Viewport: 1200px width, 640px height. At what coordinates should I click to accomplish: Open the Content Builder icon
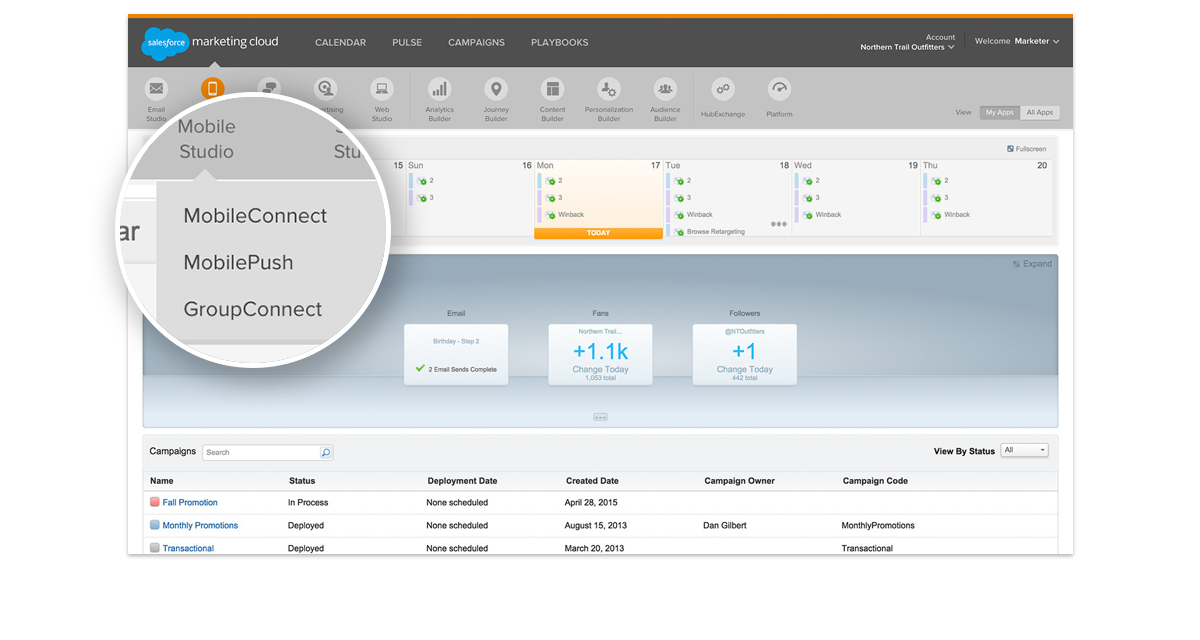pyautogui.click(x=552, y=88)
